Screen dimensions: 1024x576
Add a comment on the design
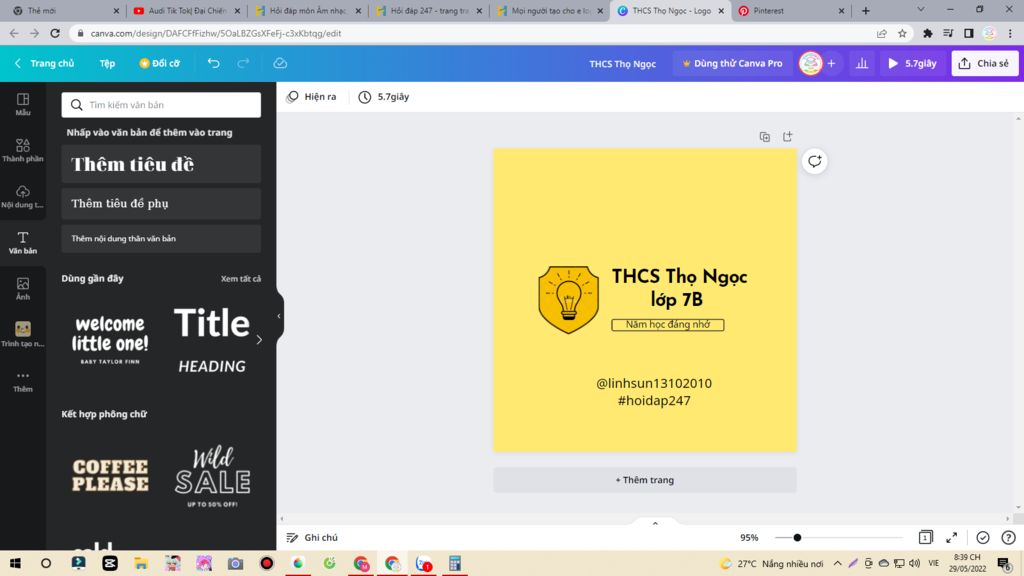coord(814,161)
